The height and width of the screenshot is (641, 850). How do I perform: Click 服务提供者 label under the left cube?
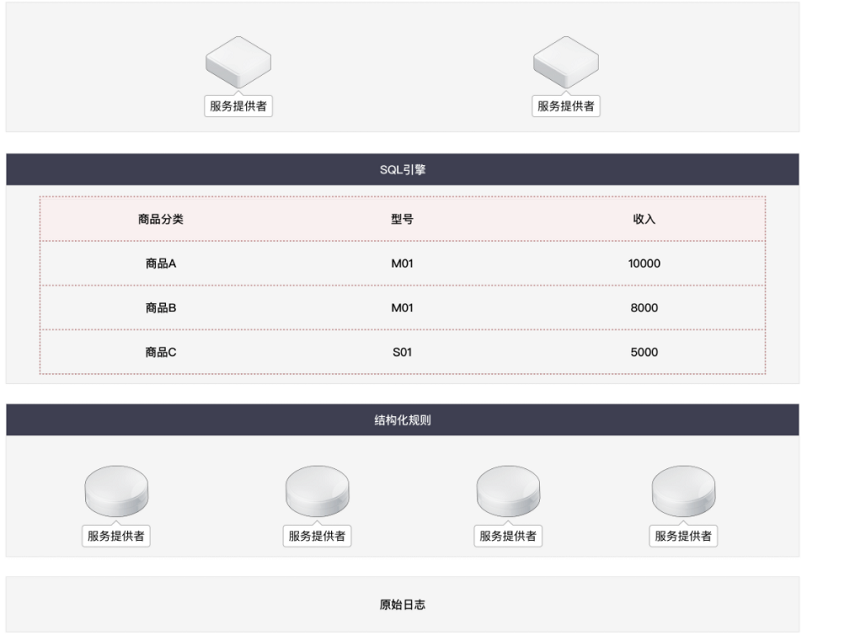coord(238,106)
